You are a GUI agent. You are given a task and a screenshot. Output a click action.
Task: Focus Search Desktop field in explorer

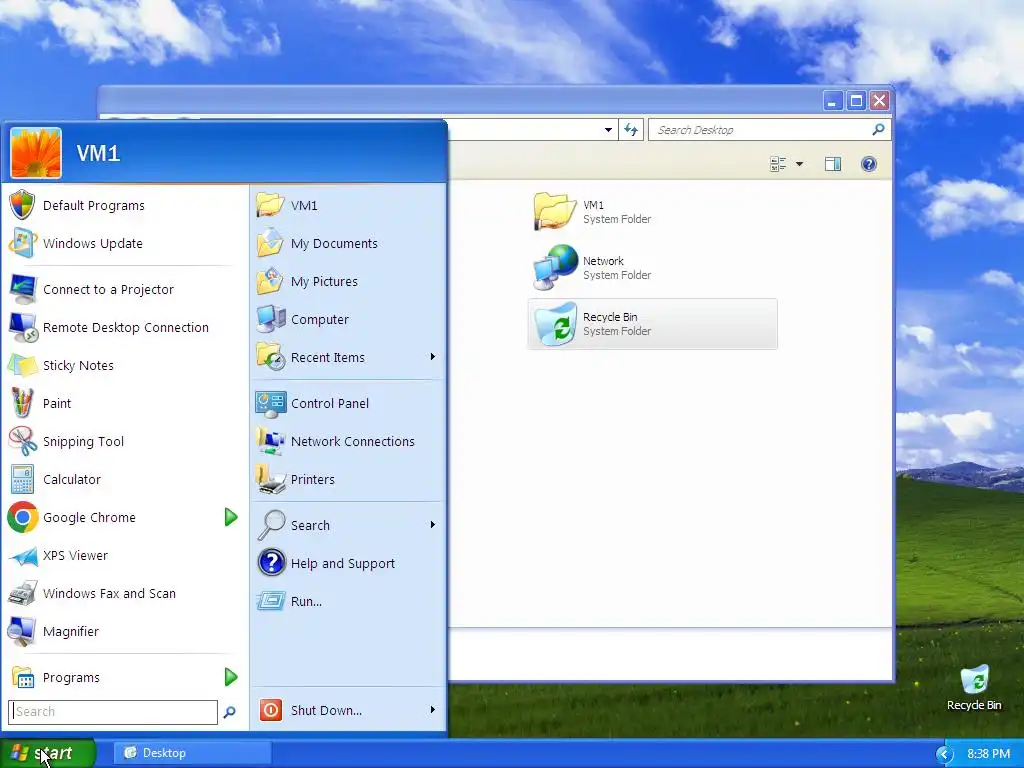[x=761, y=130]
